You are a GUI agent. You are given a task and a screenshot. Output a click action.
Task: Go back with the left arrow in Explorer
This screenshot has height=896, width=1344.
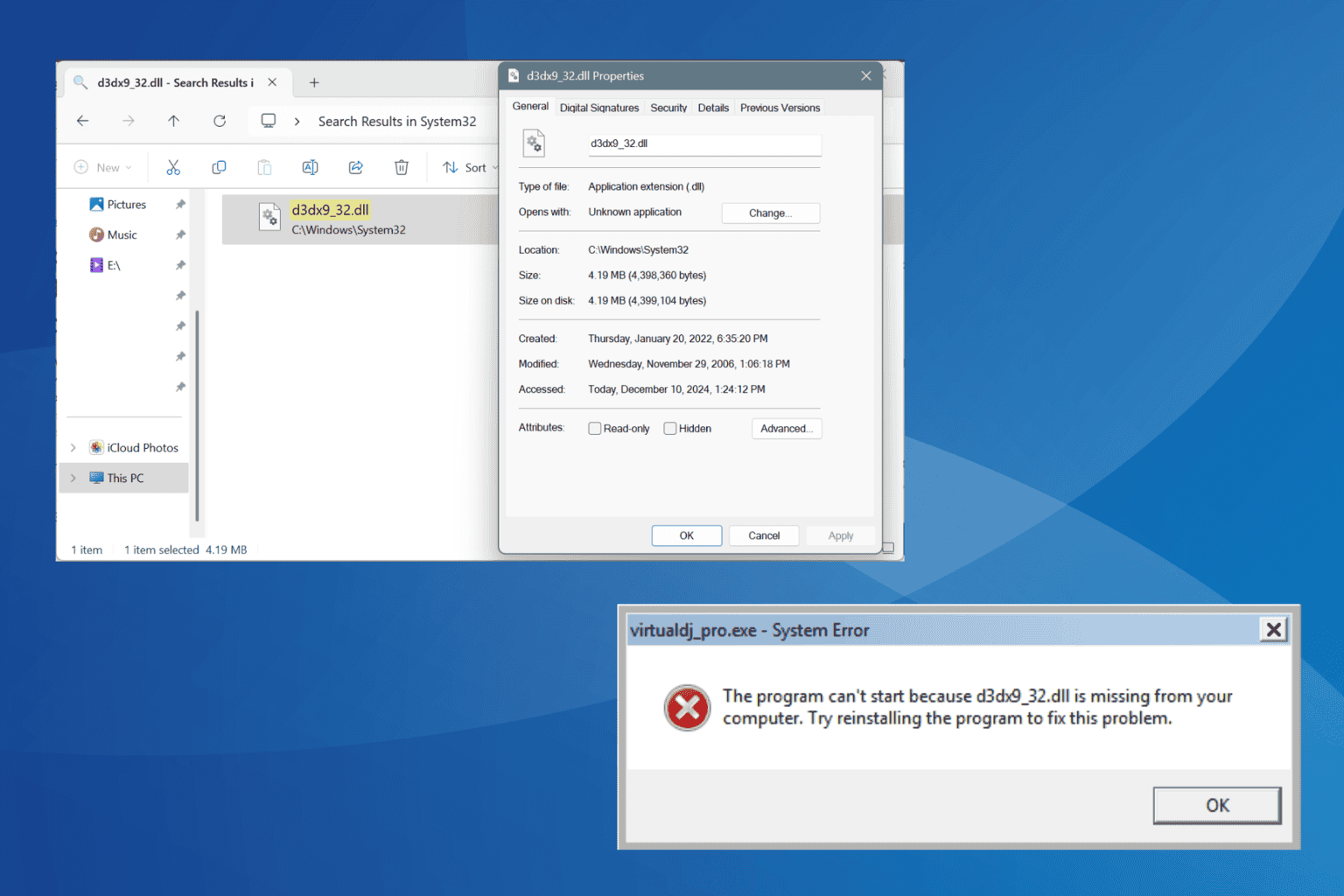click(x=82, y=121)
